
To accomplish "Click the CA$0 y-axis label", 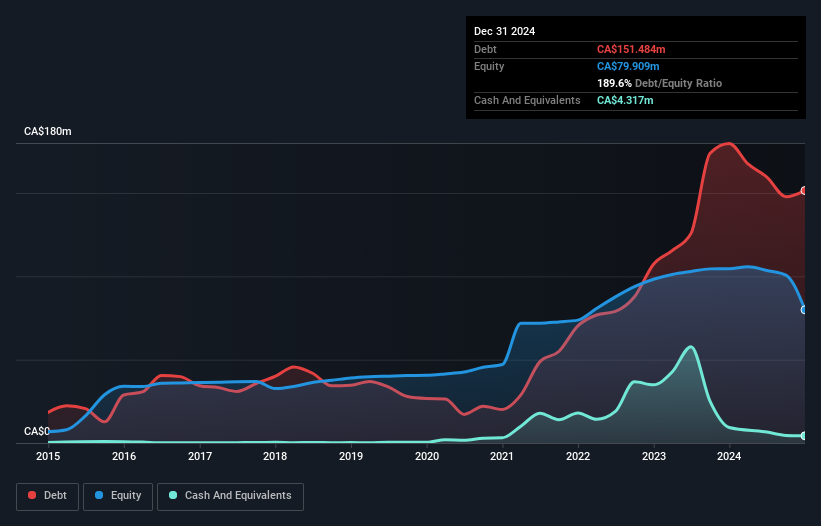I will [37, 431].
